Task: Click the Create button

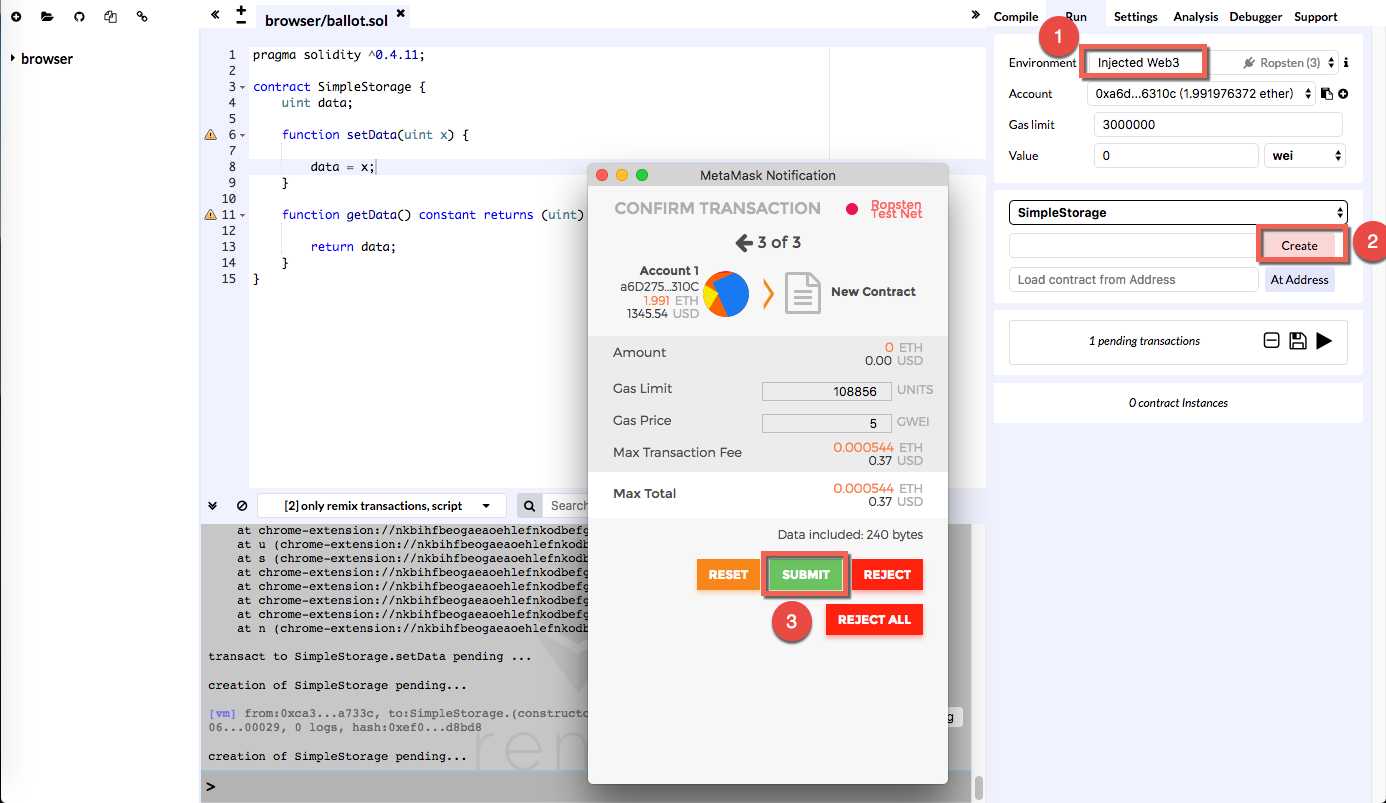Action: point(1299,246)
